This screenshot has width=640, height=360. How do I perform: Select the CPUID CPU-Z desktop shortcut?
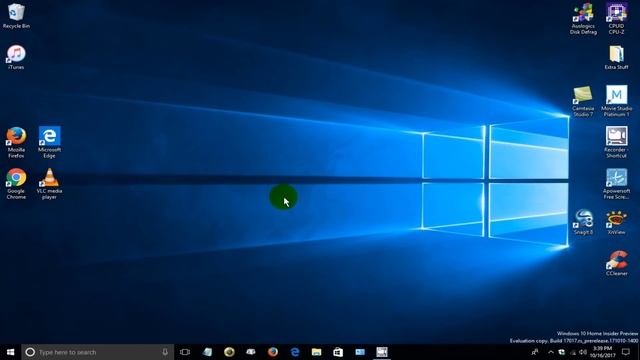tap(616, 19)
